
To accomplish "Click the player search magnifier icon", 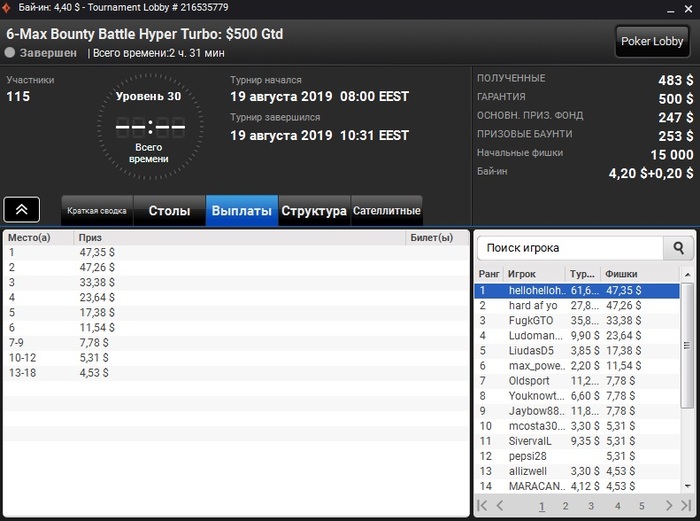I will click(678, 248).
